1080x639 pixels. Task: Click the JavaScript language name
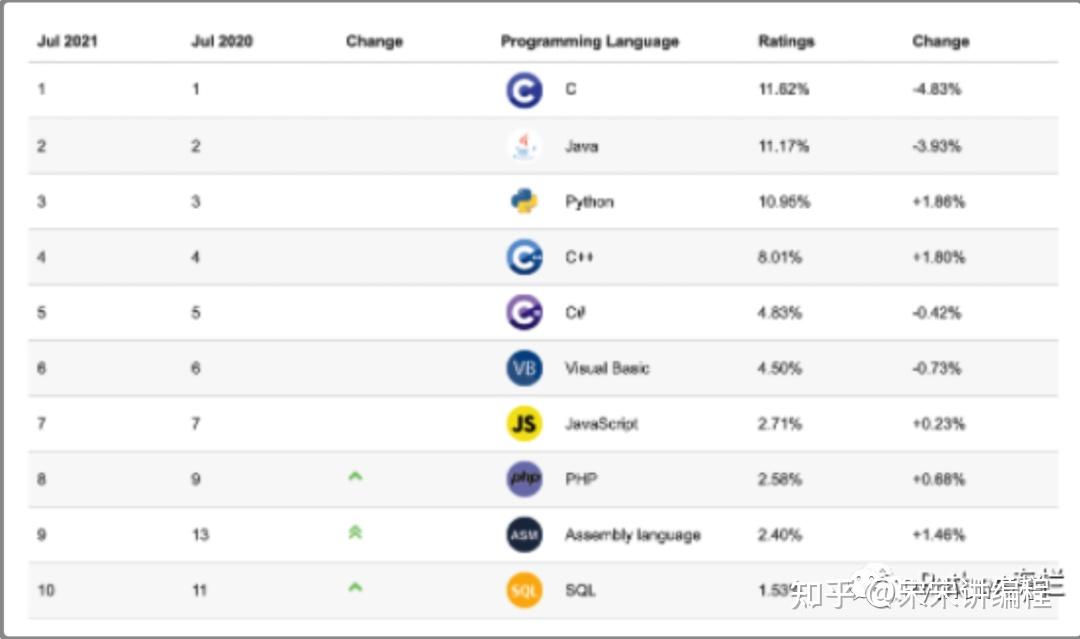click(x=601, y=424)
